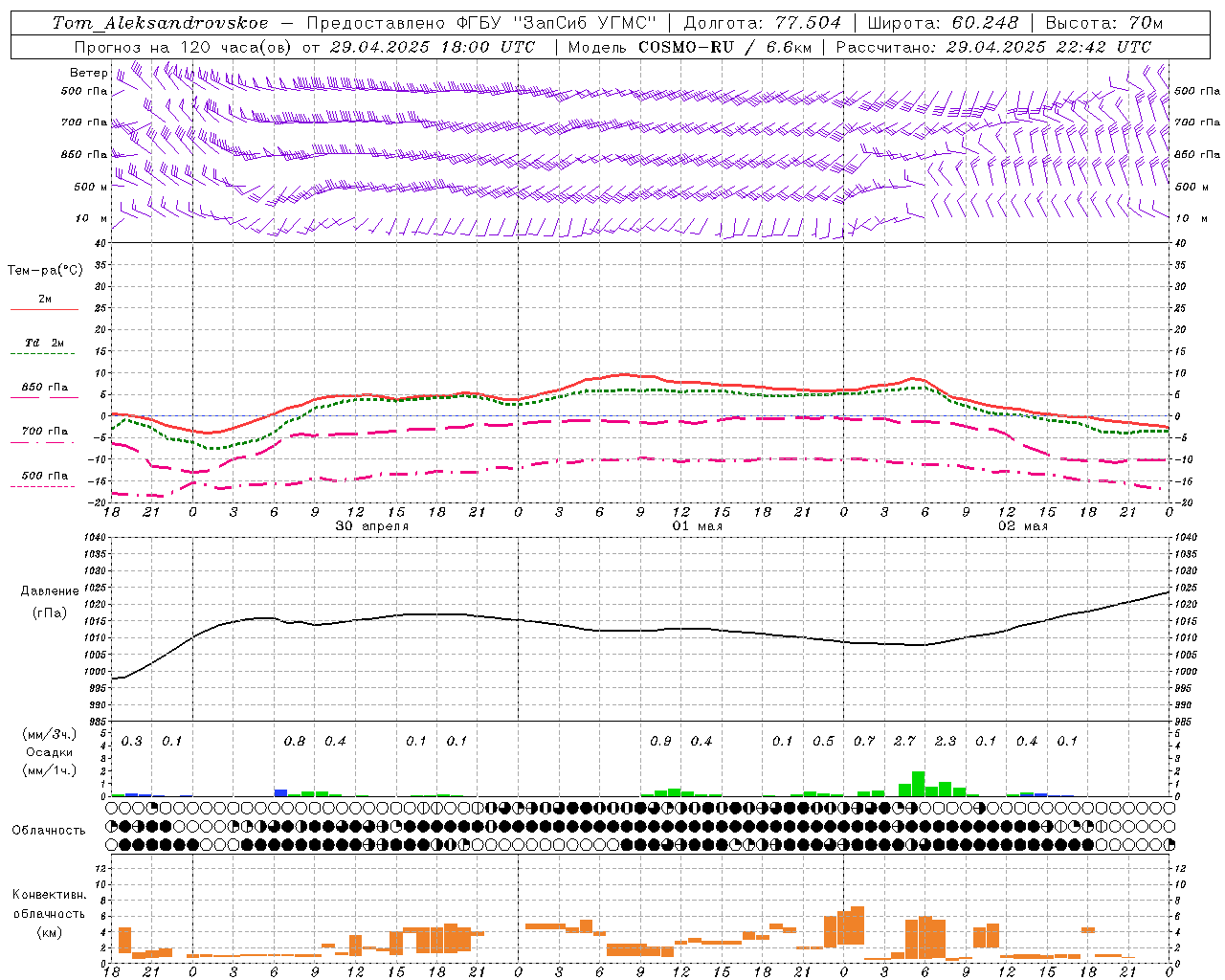Click the (км) unit under convective cloudiness
1225x980 pixels.
click(49, 932)
